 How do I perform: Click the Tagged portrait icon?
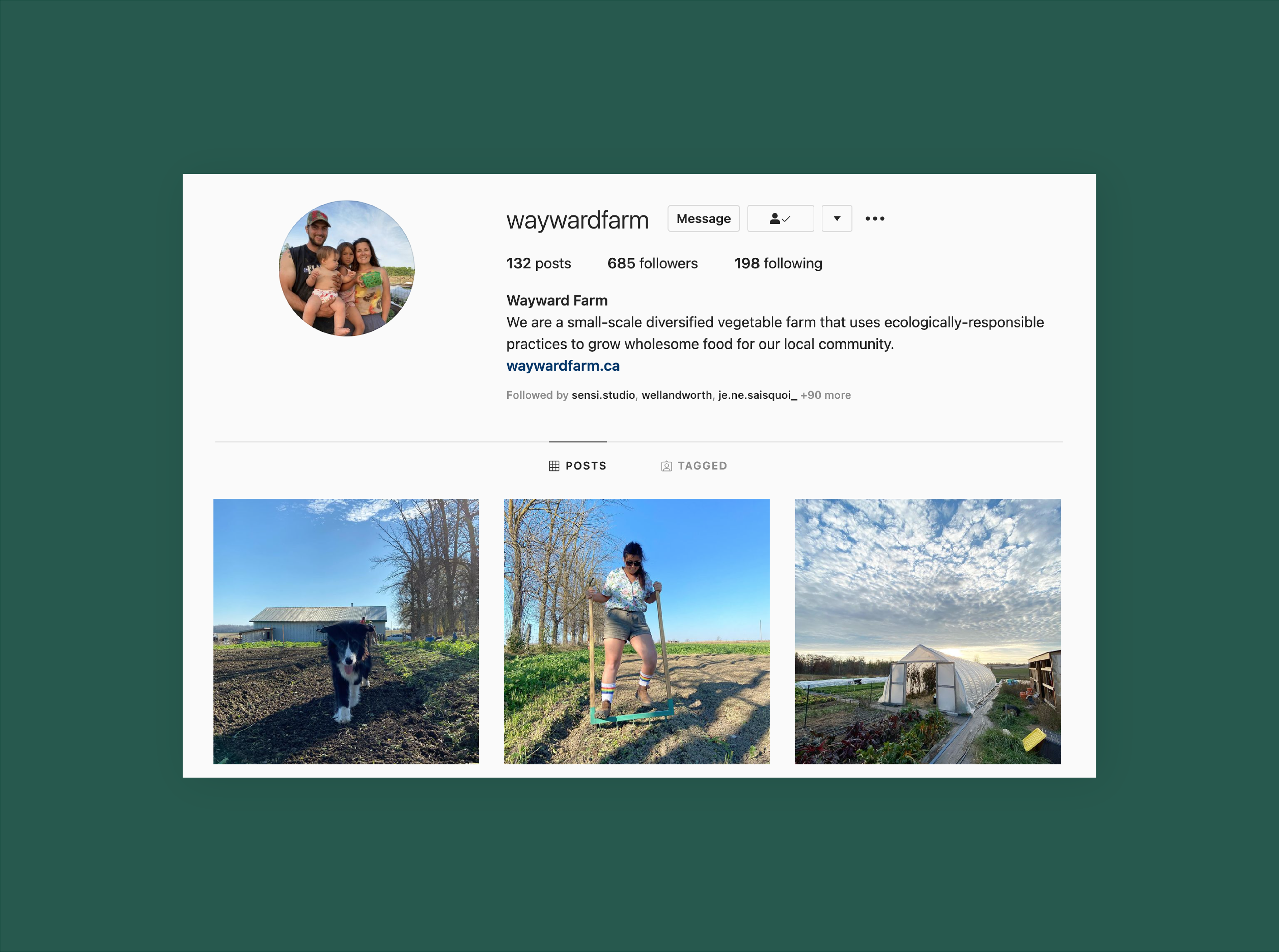[666, 466]
